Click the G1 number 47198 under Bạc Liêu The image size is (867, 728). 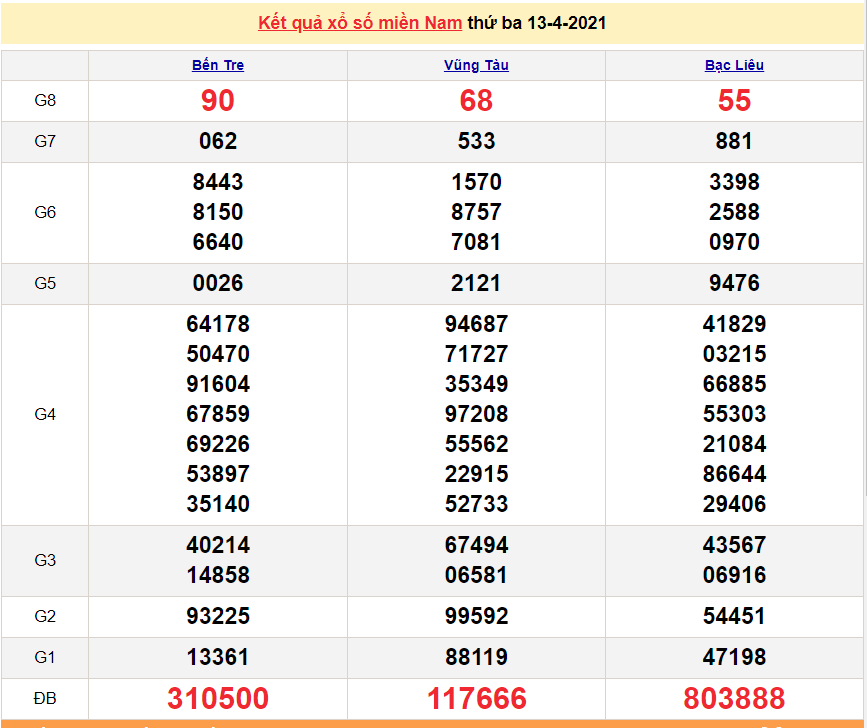pos(734,657)
